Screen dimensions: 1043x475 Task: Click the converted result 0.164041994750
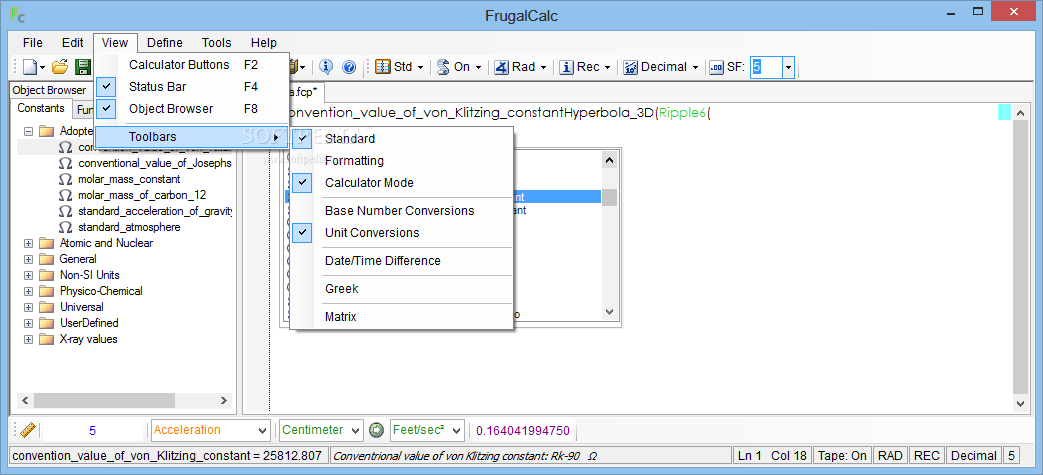point(523,430)
